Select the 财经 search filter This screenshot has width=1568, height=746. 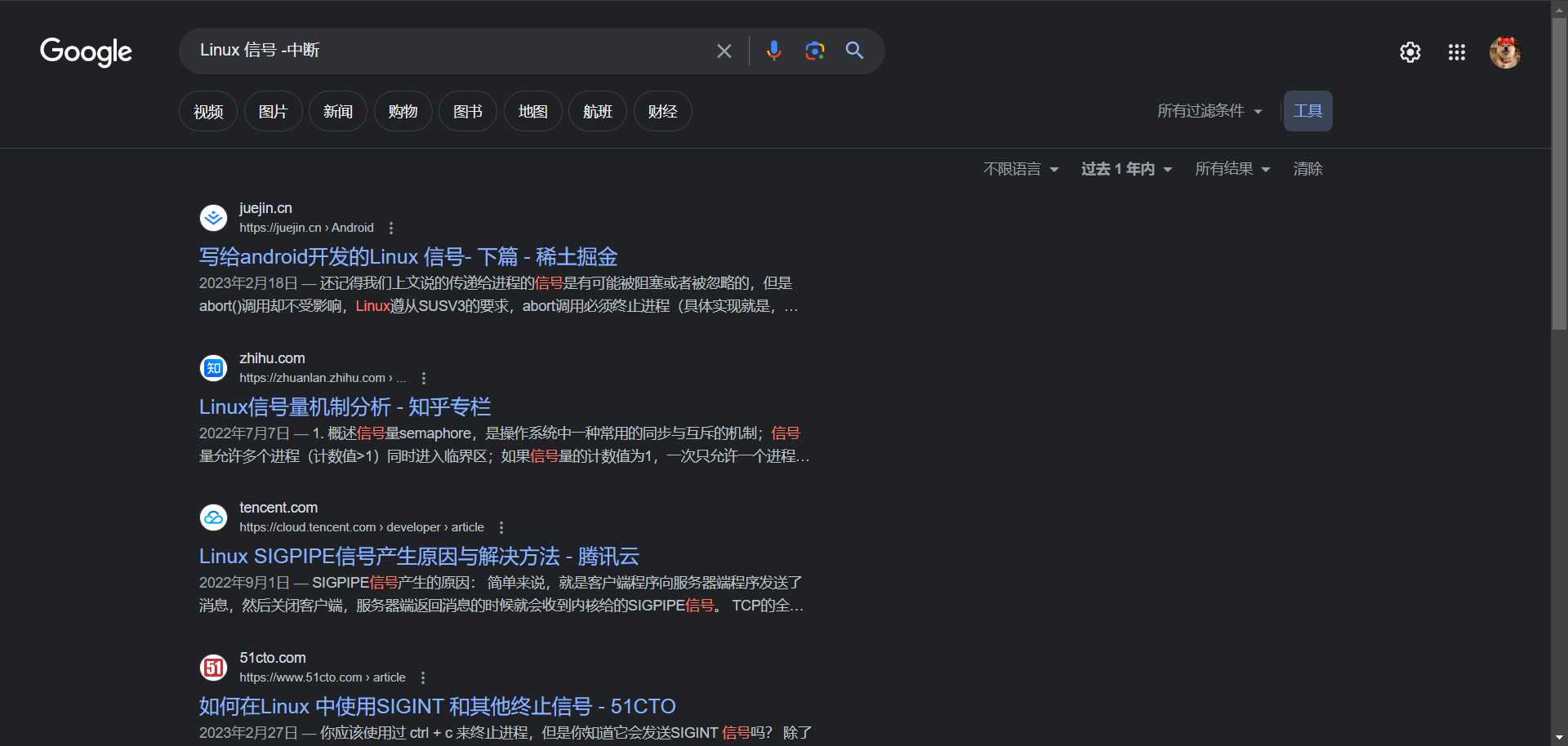(663, 111)
